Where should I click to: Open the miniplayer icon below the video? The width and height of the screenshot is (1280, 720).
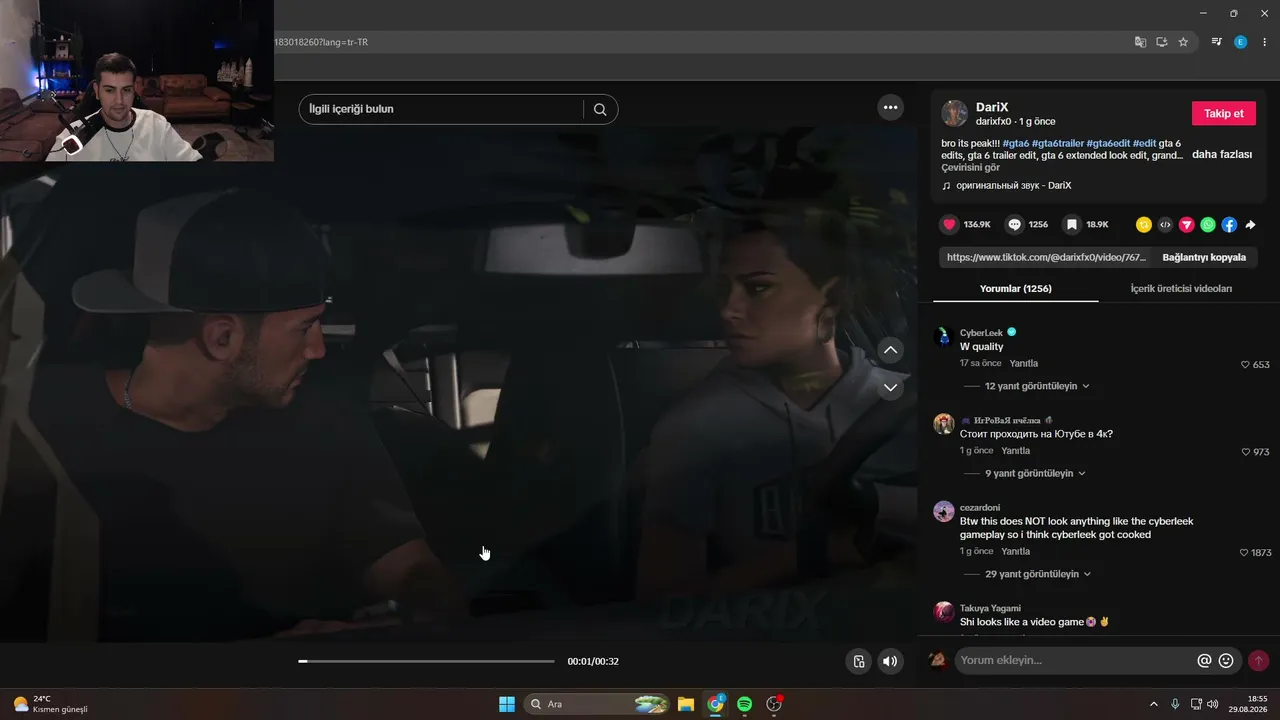pyautogui.click(x=858, y=661)
